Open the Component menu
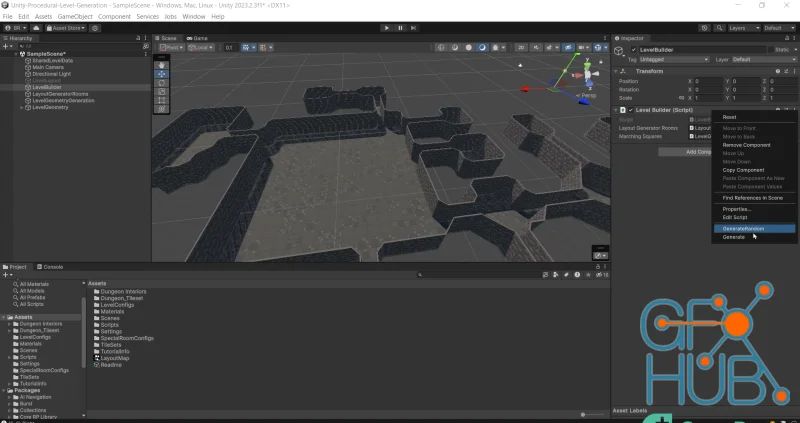Viewport: 800px width, 423px height. [x=114, y=17]
